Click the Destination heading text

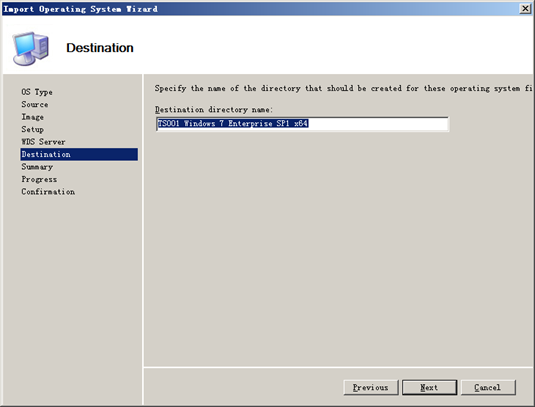[x=100, y=48]
